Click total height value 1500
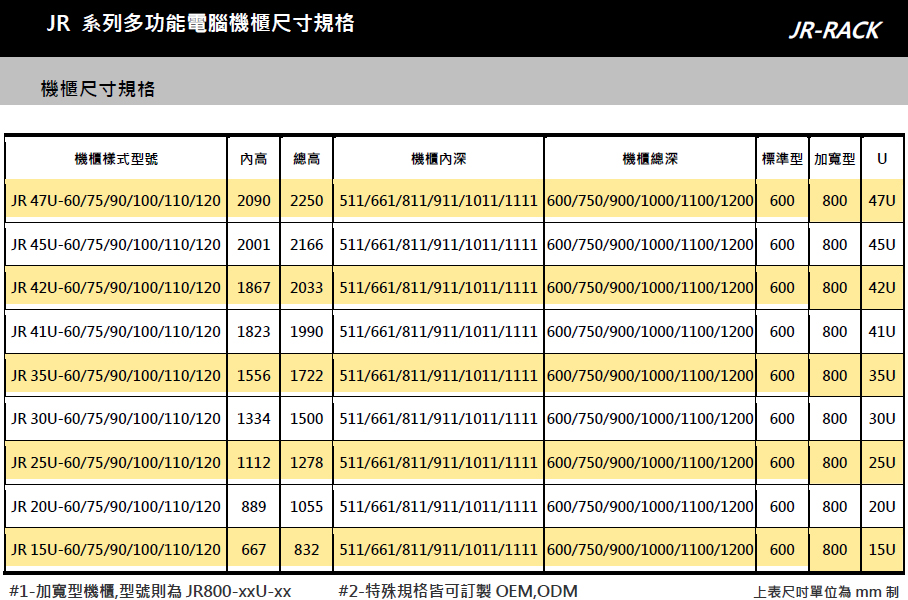Image resolution: width=908 pixels, height=600 pixels. coord(306,419)
